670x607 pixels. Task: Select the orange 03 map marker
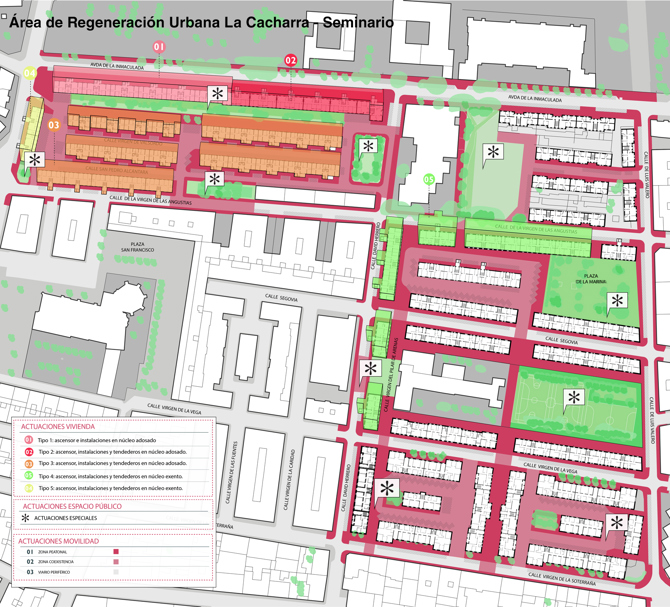(x=54, y=124)
